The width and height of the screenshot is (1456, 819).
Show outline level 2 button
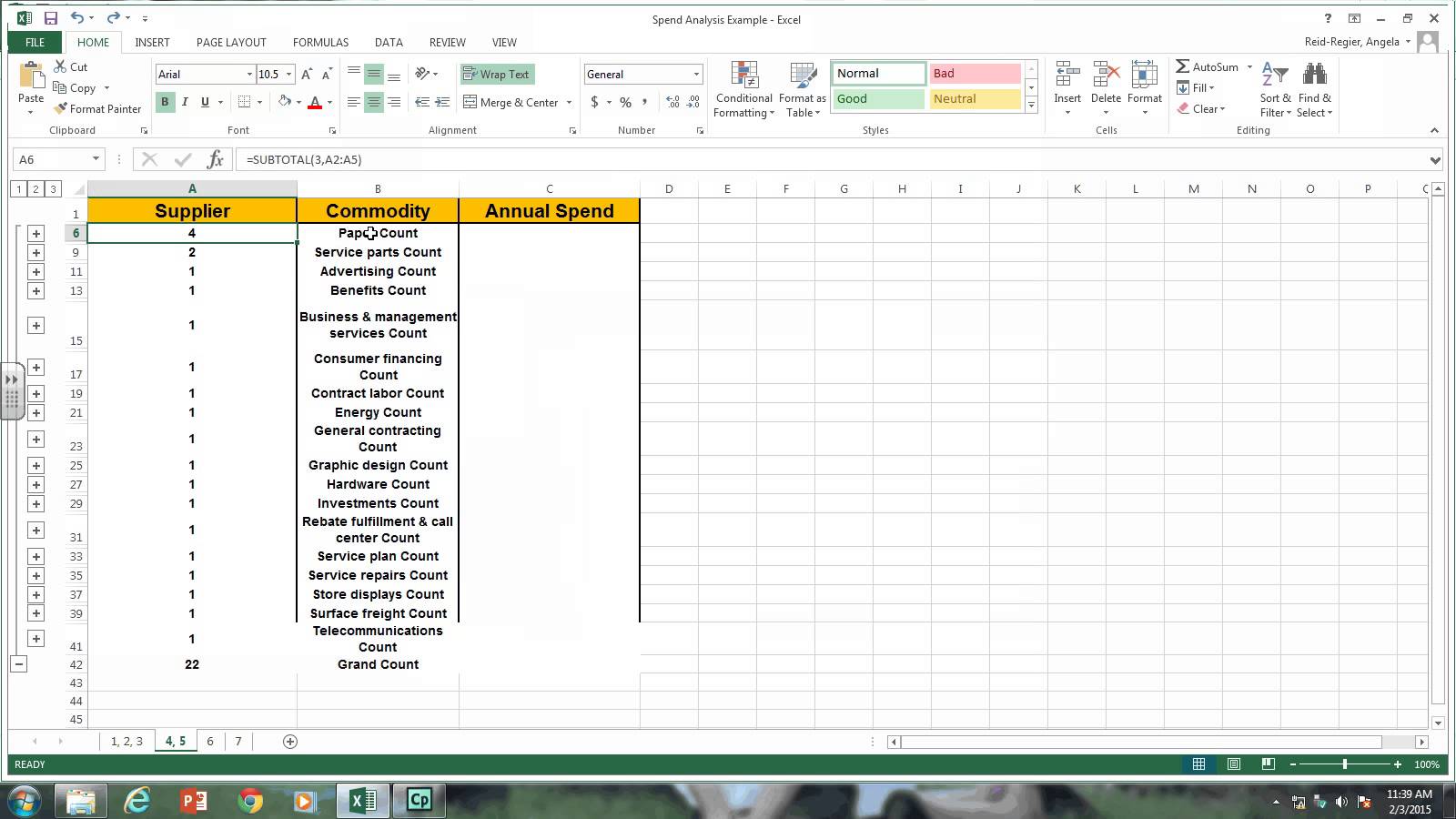point(35,189)
